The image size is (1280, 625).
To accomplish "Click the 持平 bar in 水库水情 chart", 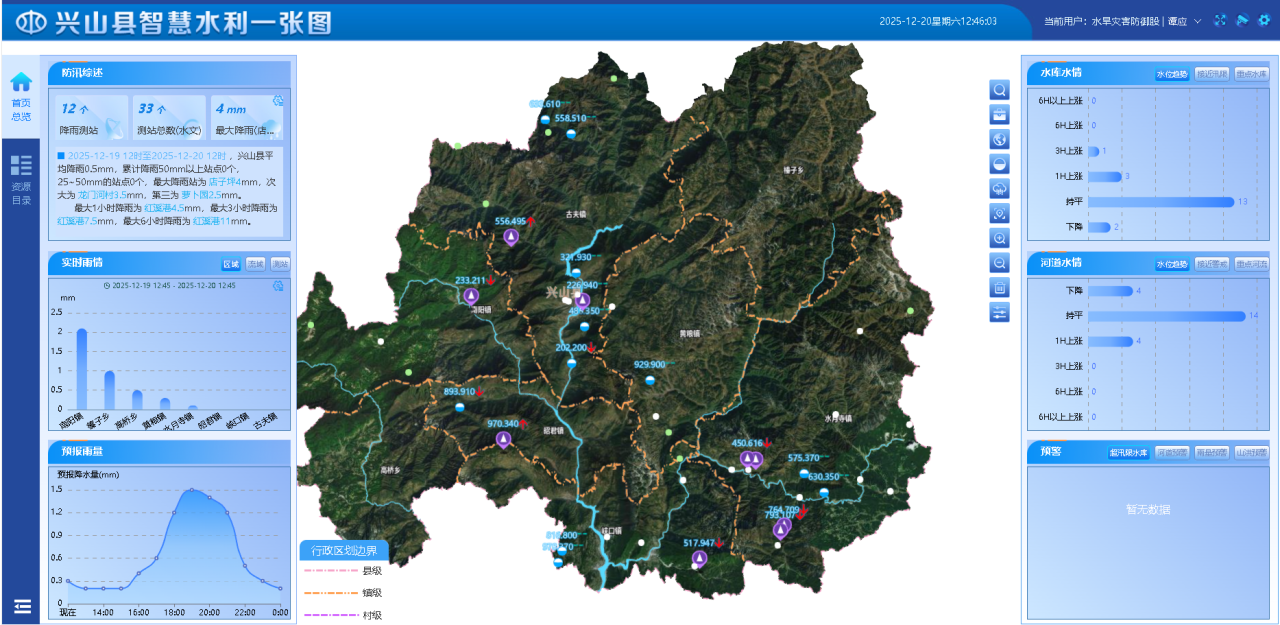I will pos(1160,202).
